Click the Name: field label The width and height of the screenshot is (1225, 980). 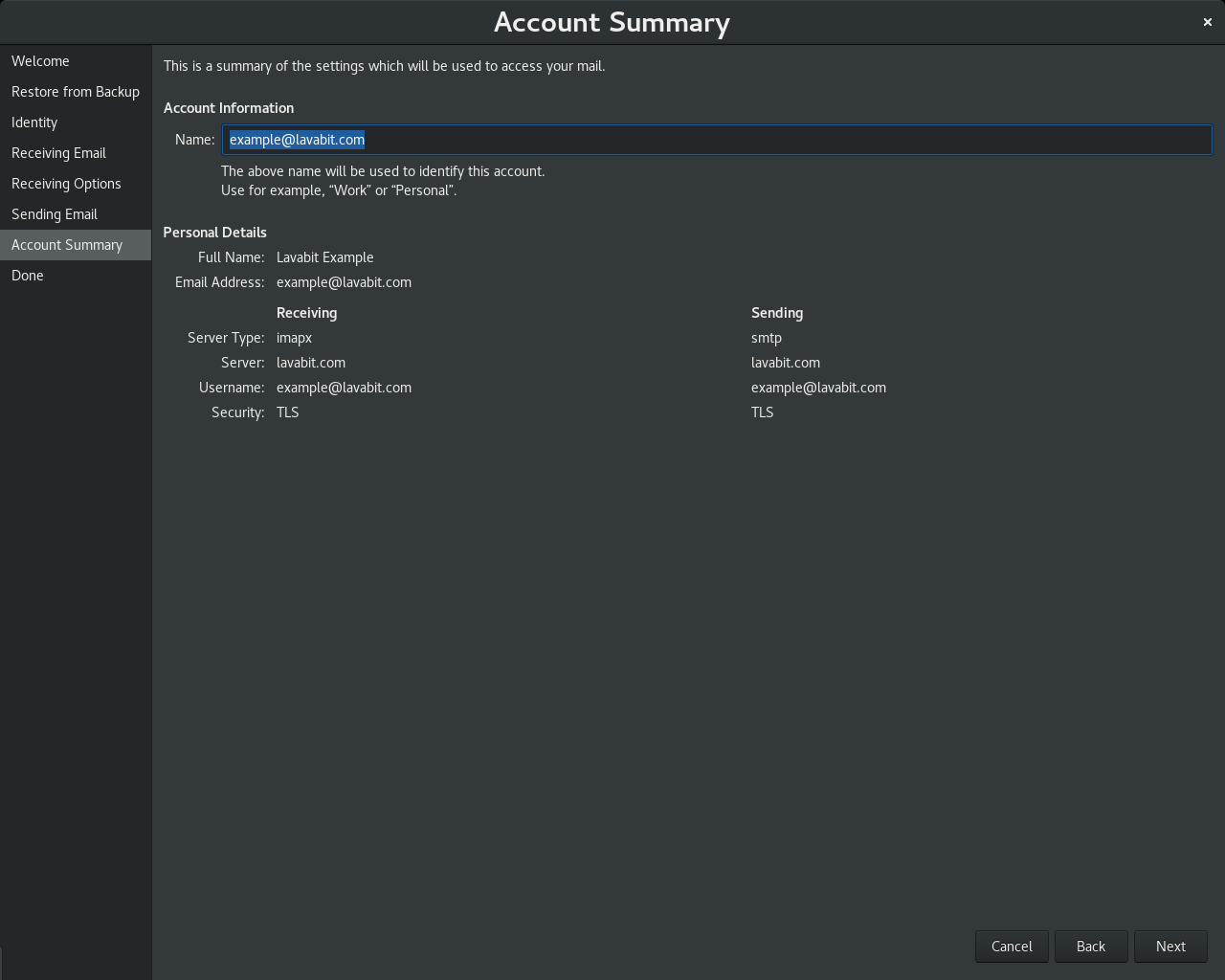195,140
